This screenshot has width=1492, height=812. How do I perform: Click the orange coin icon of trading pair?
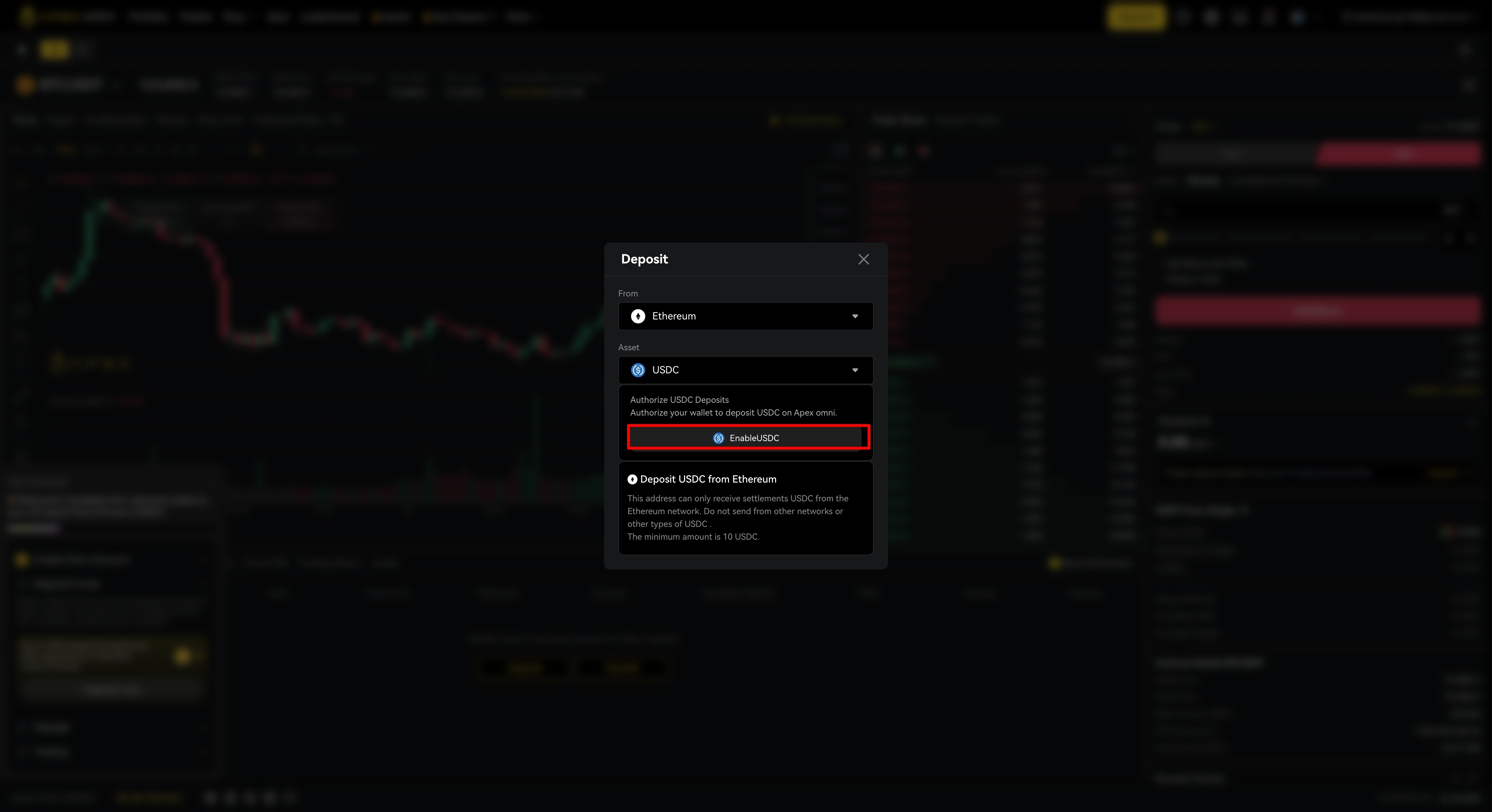coord(24,85)
